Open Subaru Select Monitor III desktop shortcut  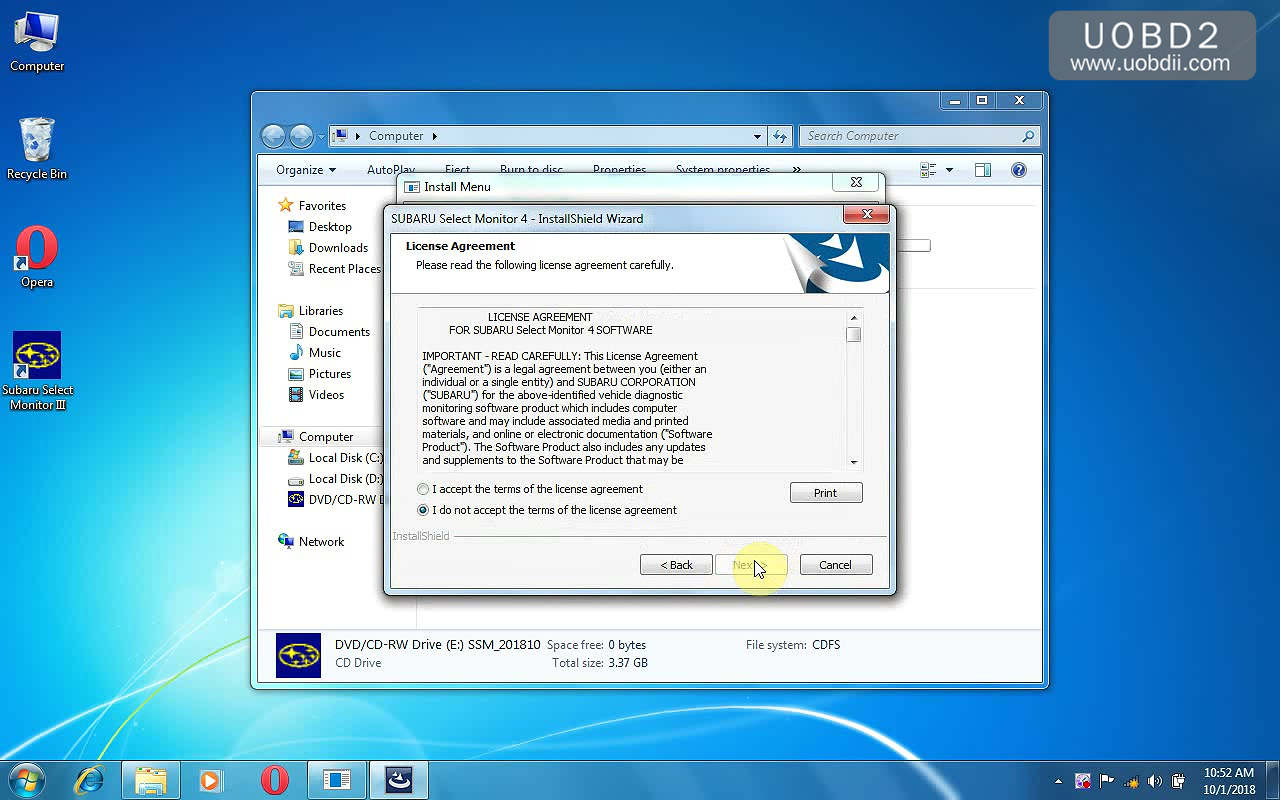(37, 357)
